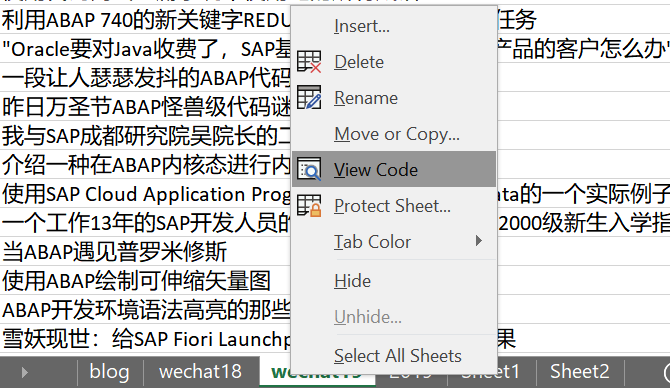Switch to the wechat18 sheet tab
Viewport: 670px width, 388px height.
(200, 371)
